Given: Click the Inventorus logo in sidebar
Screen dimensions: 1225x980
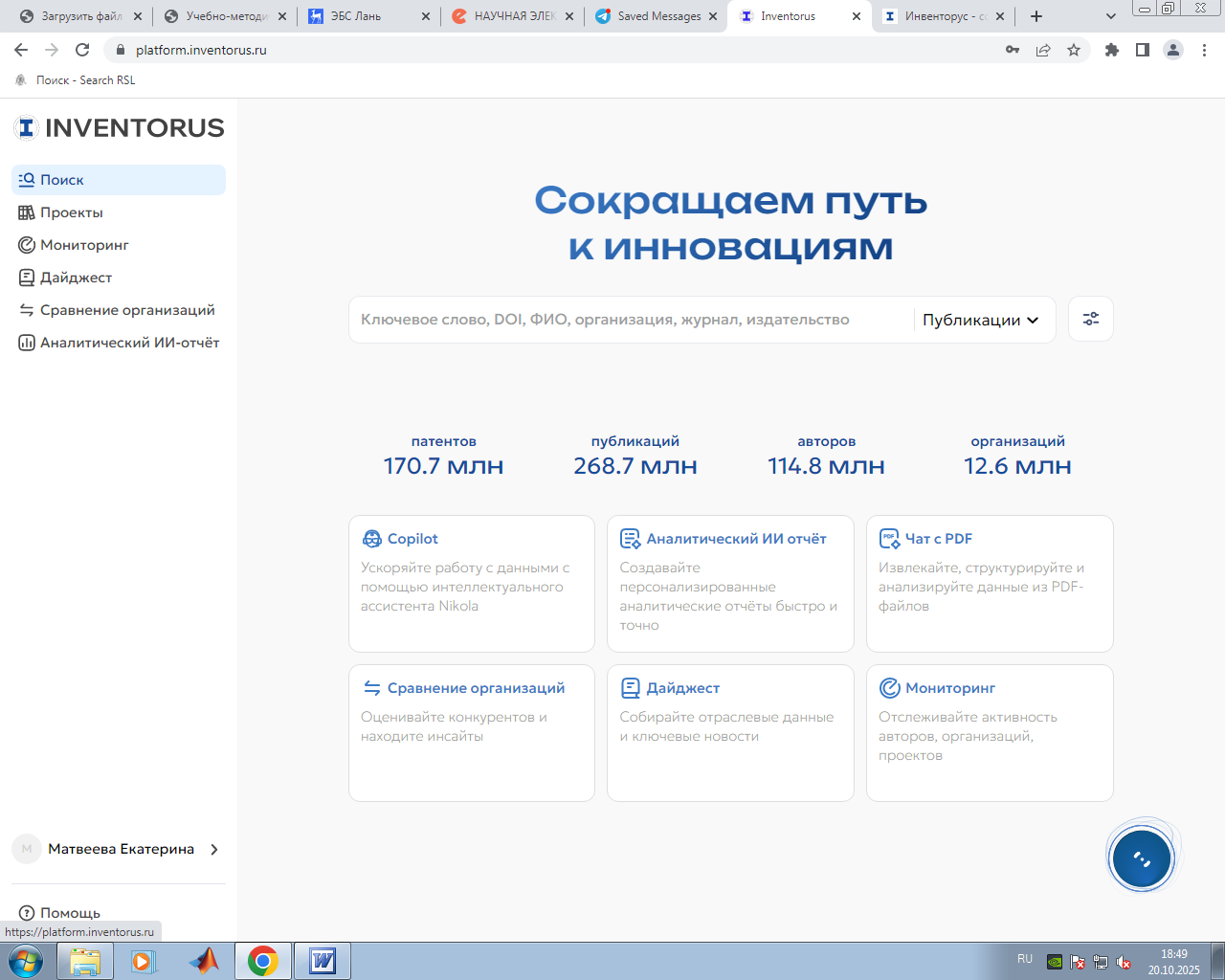Looking at the screenshot, I should [120, 128].
